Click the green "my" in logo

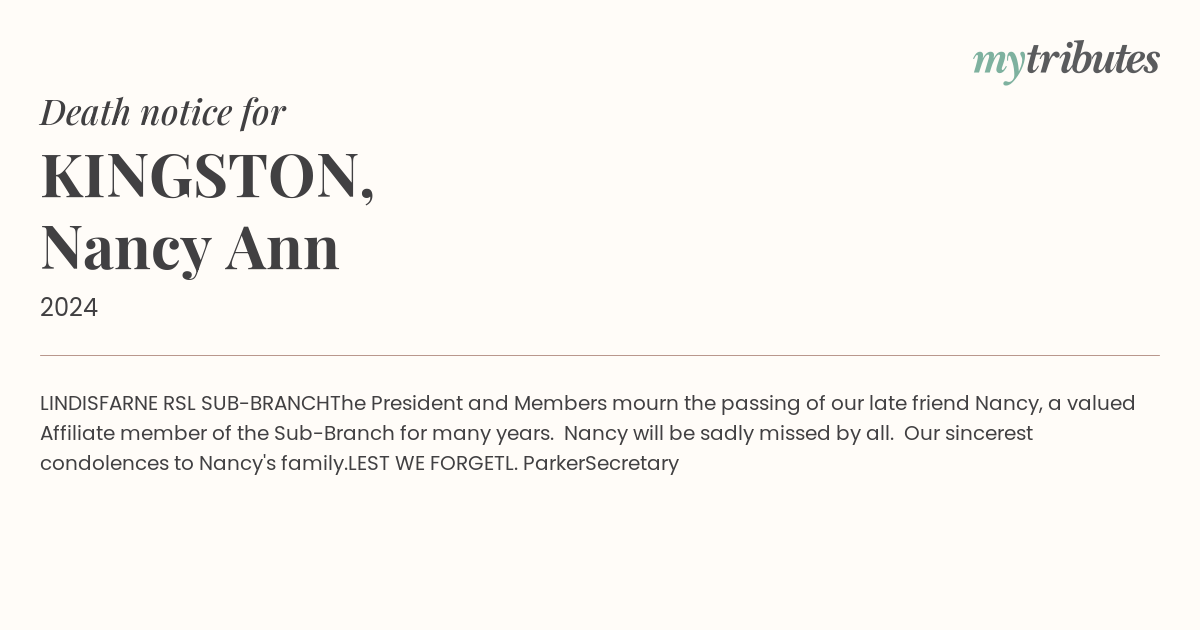[x=999, y=64]
